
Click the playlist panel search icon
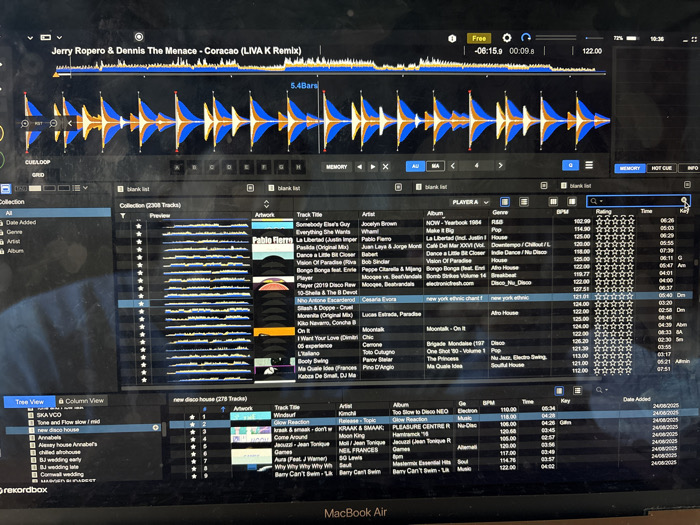(599, 390)
